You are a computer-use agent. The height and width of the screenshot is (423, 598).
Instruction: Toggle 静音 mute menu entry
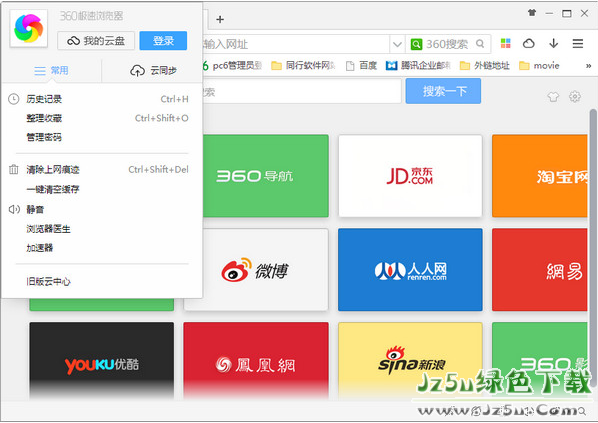(101, 209)
